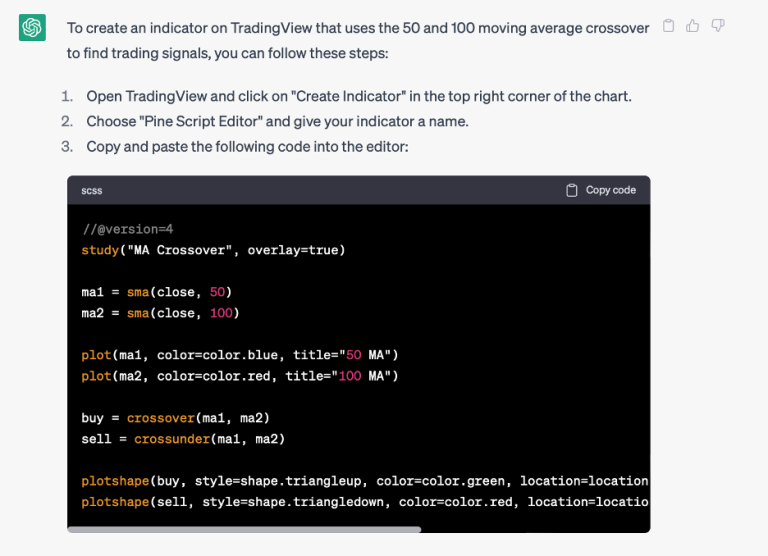Click the clipboard icon in the code header
Viewport: 768px width, 556px height.
572,190
